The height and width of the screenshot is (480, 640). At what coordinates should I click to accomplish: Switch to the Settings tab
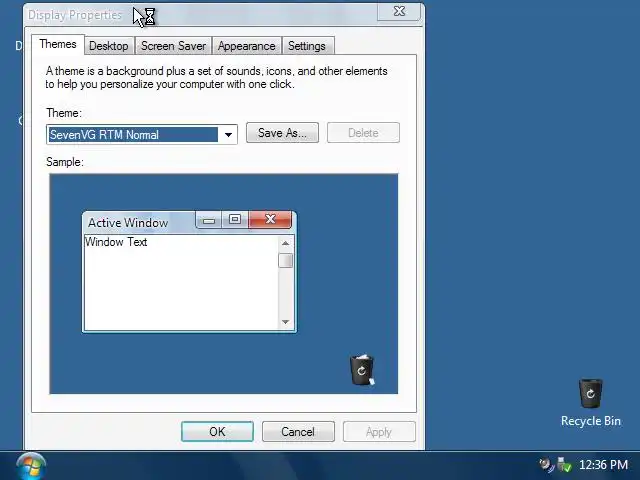[x=307, y=46]
